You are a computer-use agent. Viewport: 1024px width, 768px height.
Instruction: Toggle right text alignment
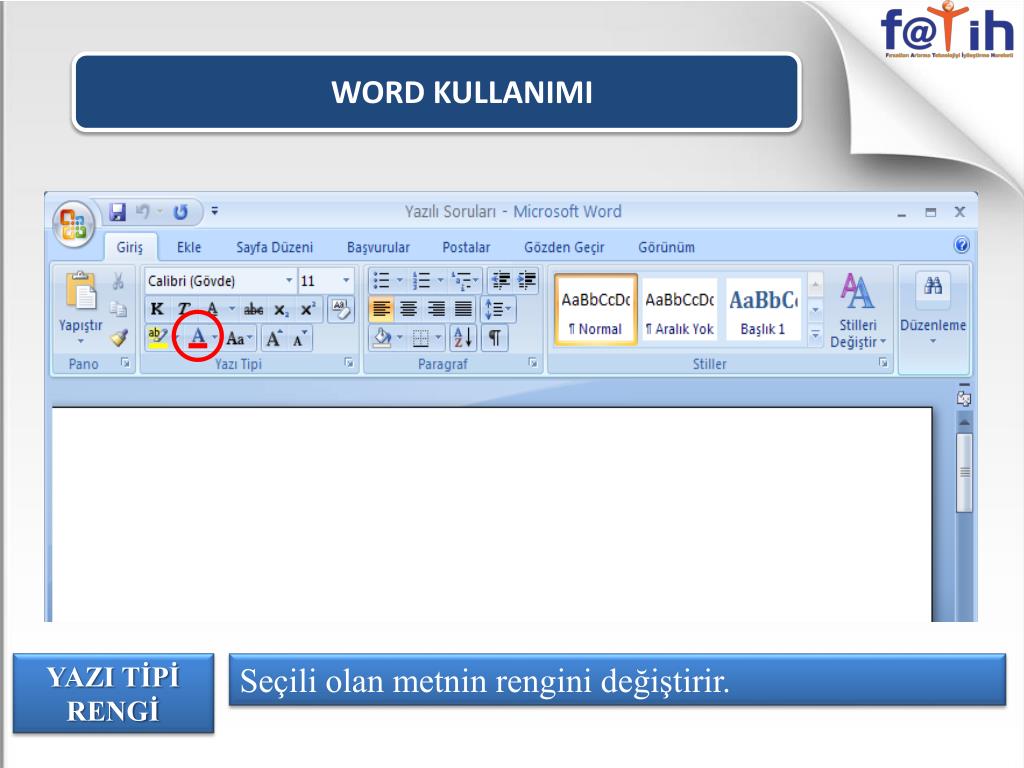(x=436, y=309)
